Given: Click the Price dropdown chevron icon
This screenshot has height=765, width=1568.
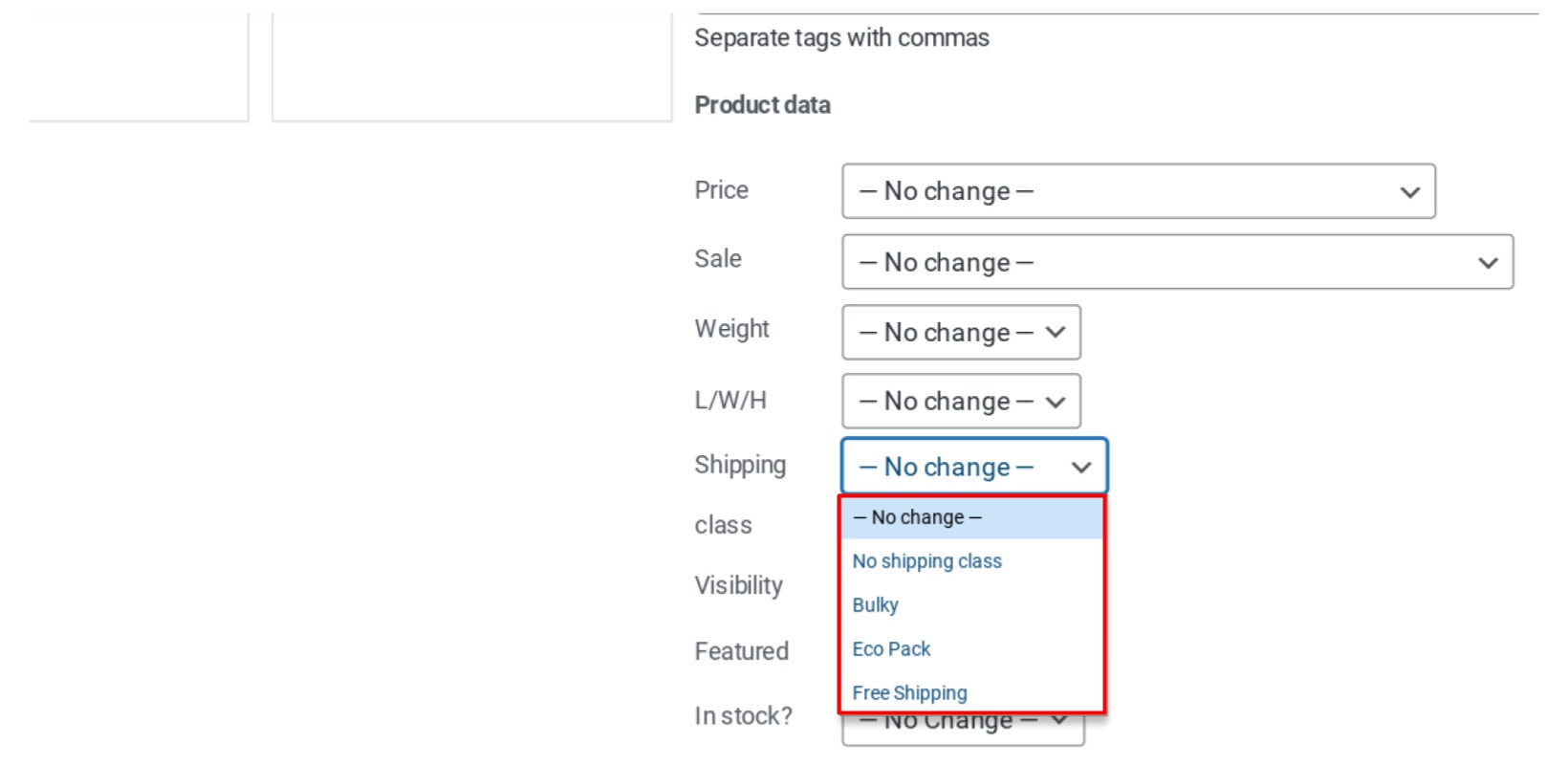Looking at the screenshot, I should point(1409,191).
